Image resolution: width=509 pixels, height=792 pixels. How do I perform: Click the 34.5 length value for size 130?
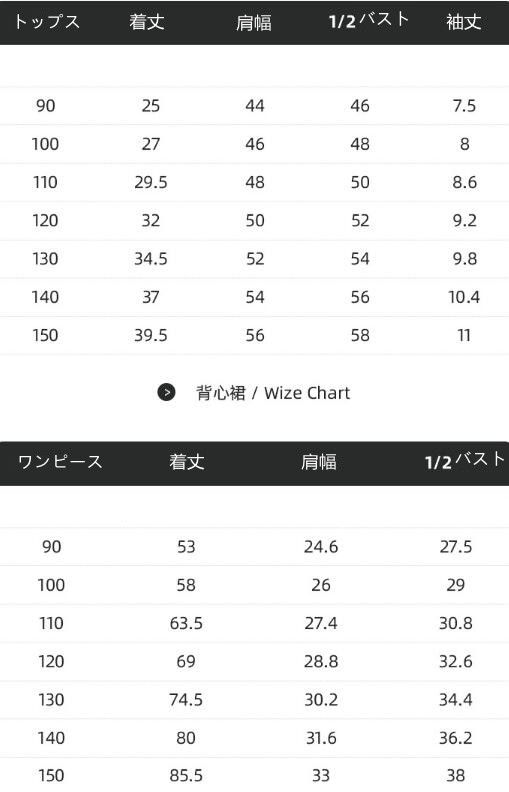tap(150, 259)
